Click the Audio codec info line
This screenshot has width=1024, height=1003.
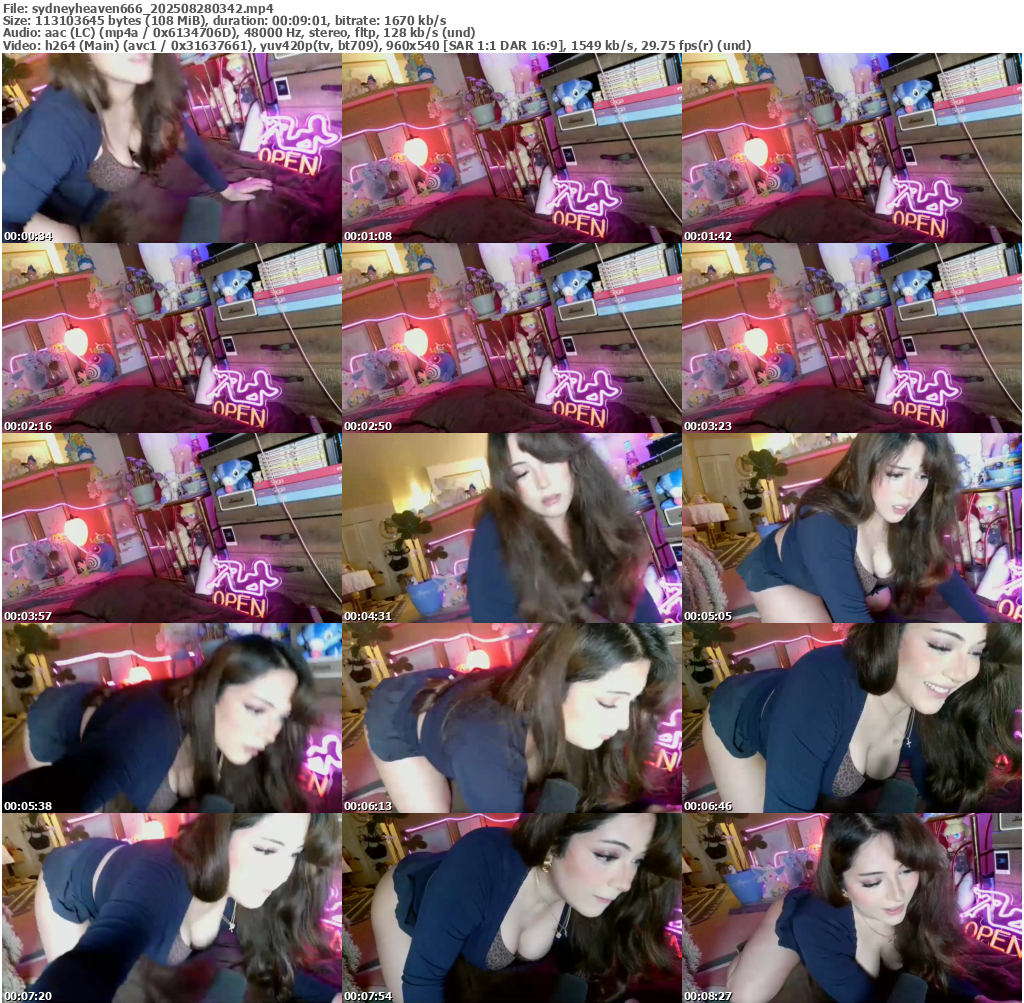[x=239, y=33]
